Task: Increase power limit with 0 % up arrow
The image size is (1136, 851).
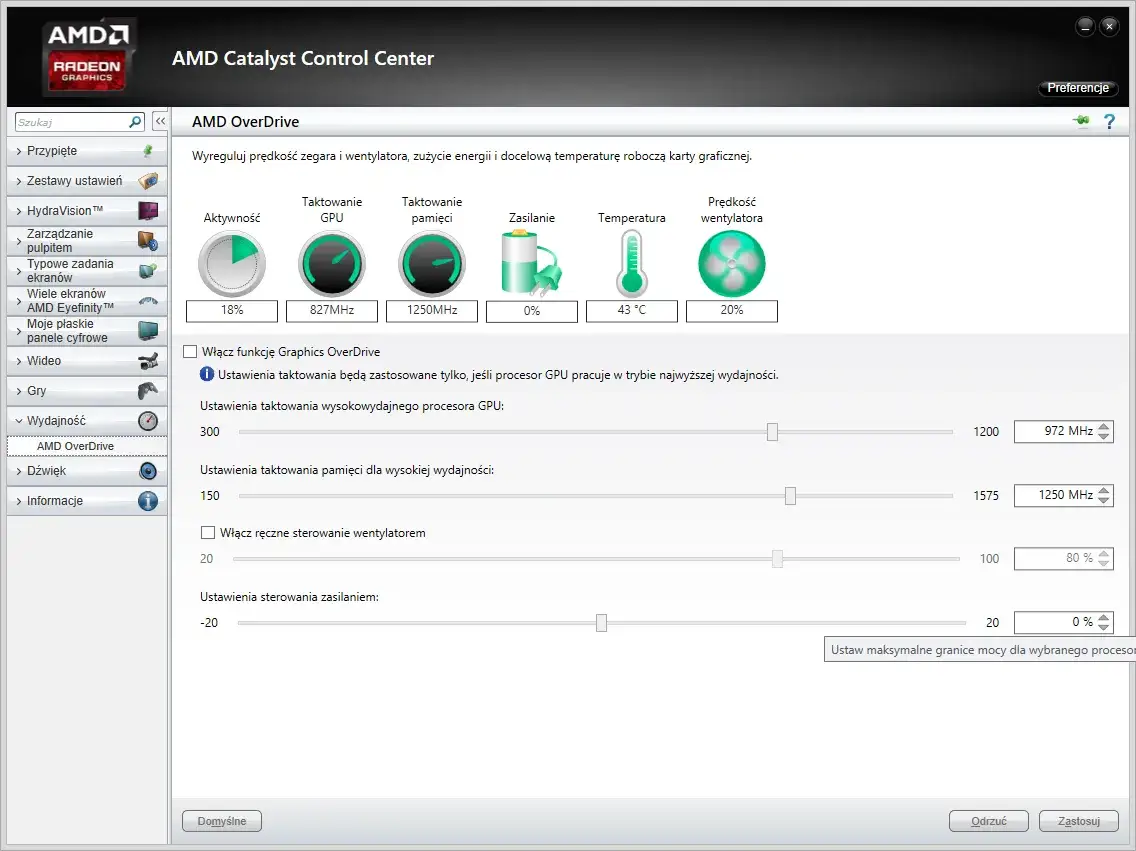Action: 1103,618
